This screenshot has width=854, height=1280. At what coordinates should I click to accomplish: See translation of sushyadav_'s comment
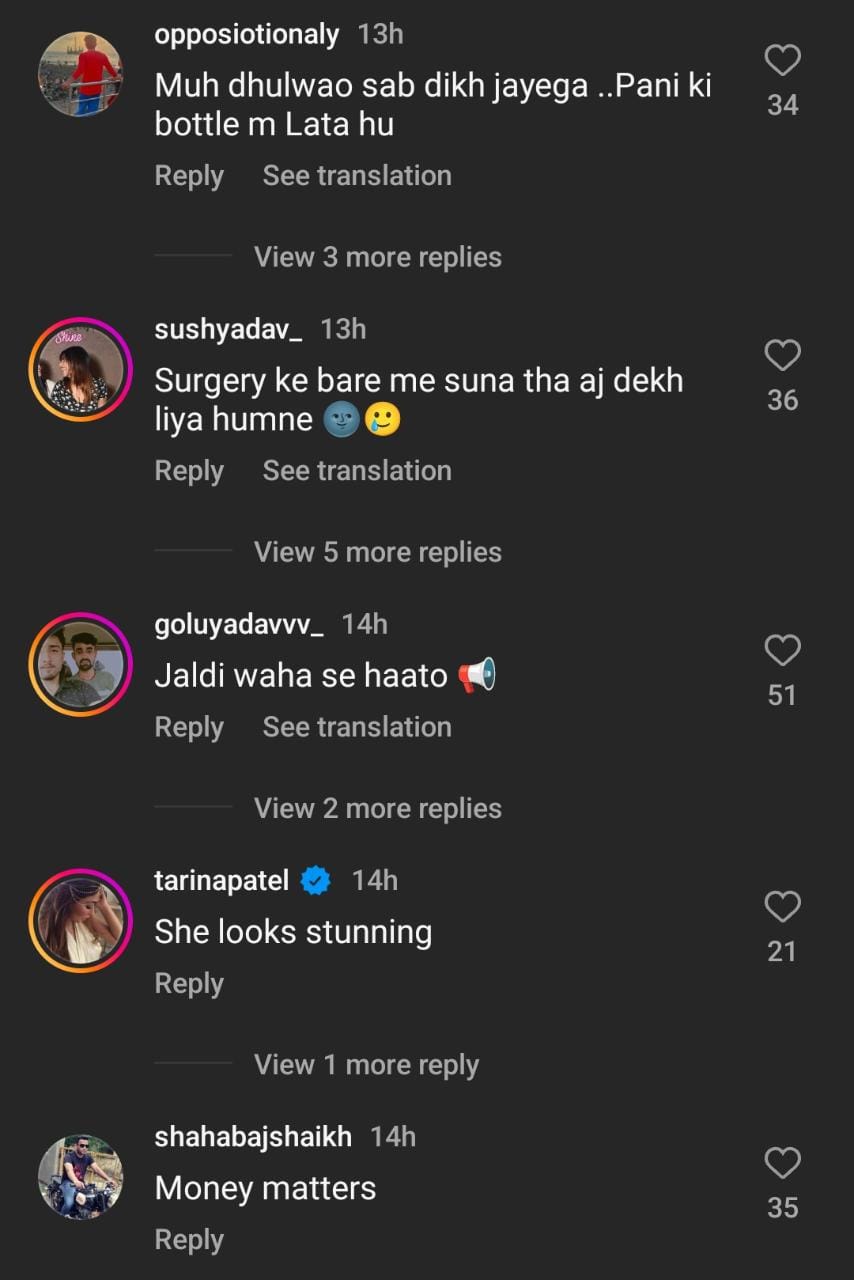click(x=357, y=471)
